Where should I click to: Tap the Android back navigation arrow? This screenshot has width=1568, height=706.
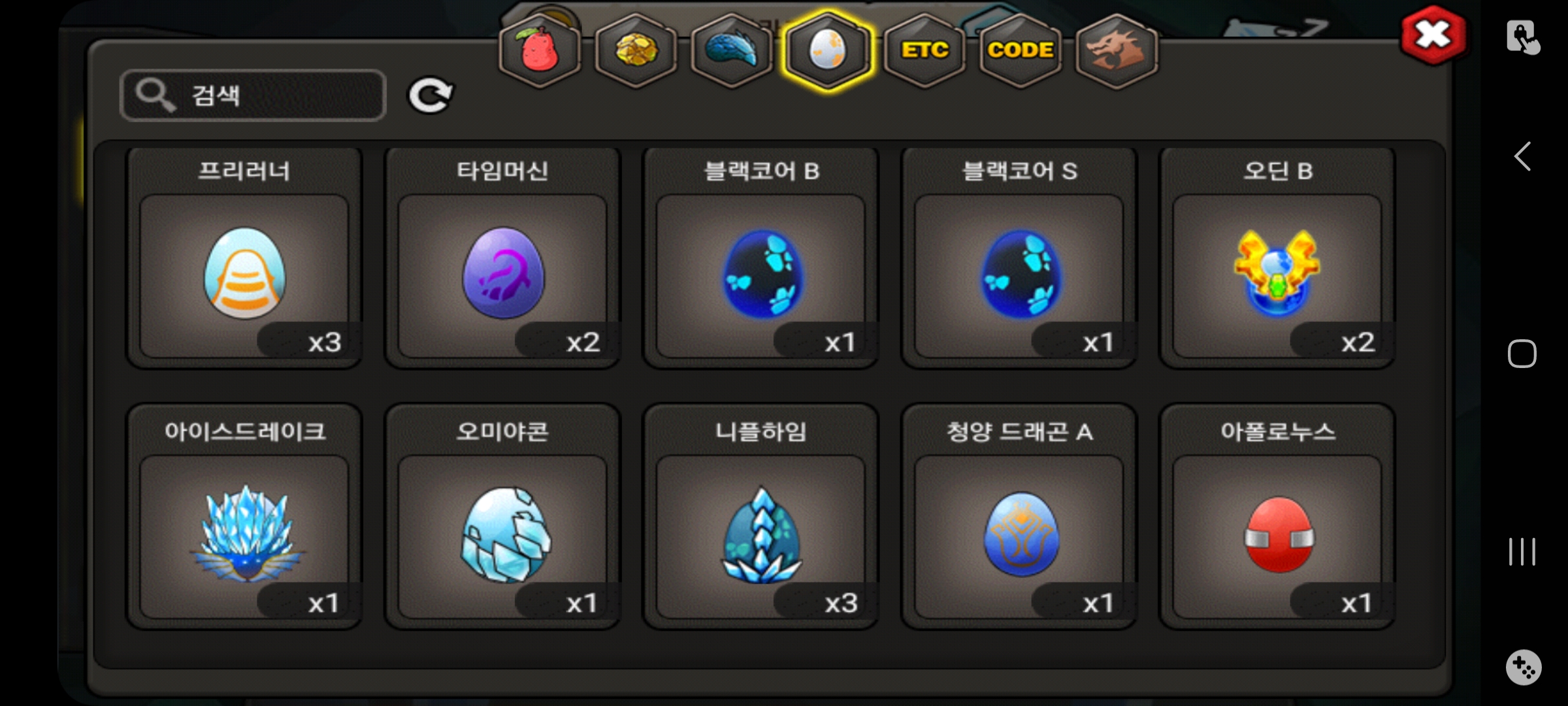[x=1522, y=156]
